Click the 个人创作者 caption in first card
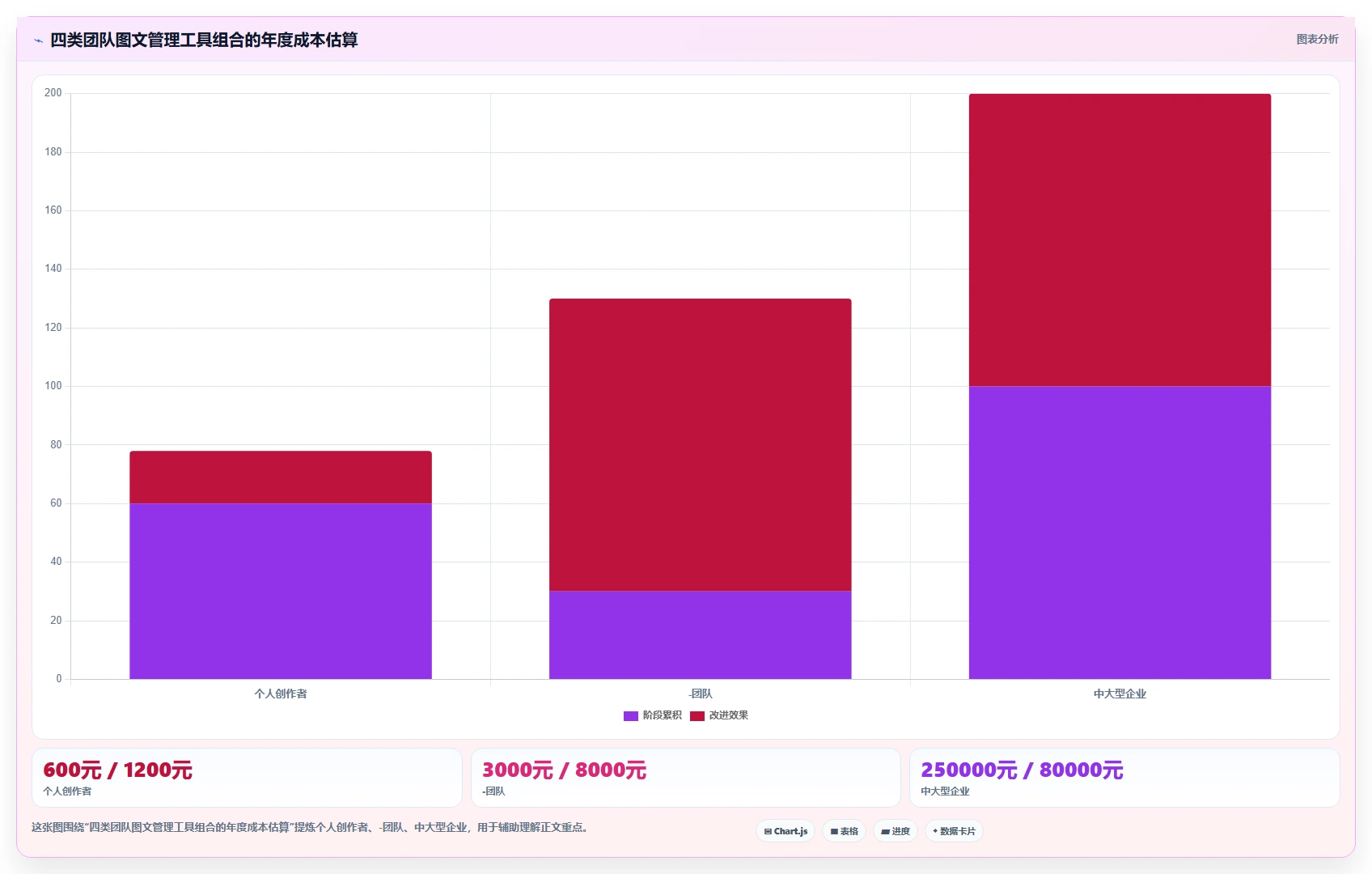Image resolution: width=1372 pixels, height=874 pixels. (67, 791)
